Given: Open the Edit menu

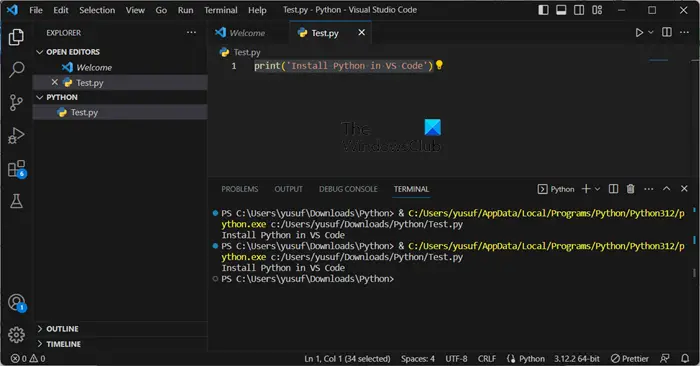Looking at the screenshot, I should click(61, 10).
